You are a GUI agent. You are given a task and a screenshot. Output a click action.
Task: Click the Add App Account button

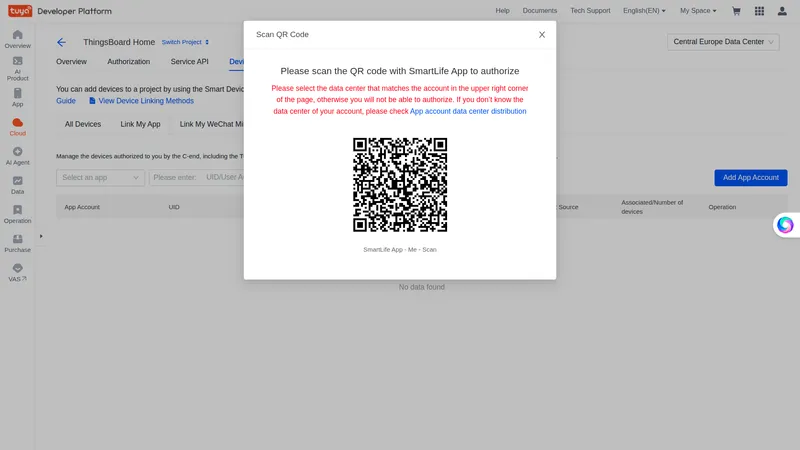pos(751,178)
